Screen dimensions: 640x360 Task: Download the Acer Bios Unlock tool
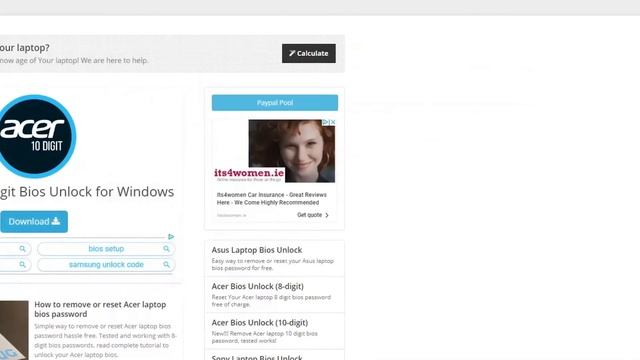point(34,222)
